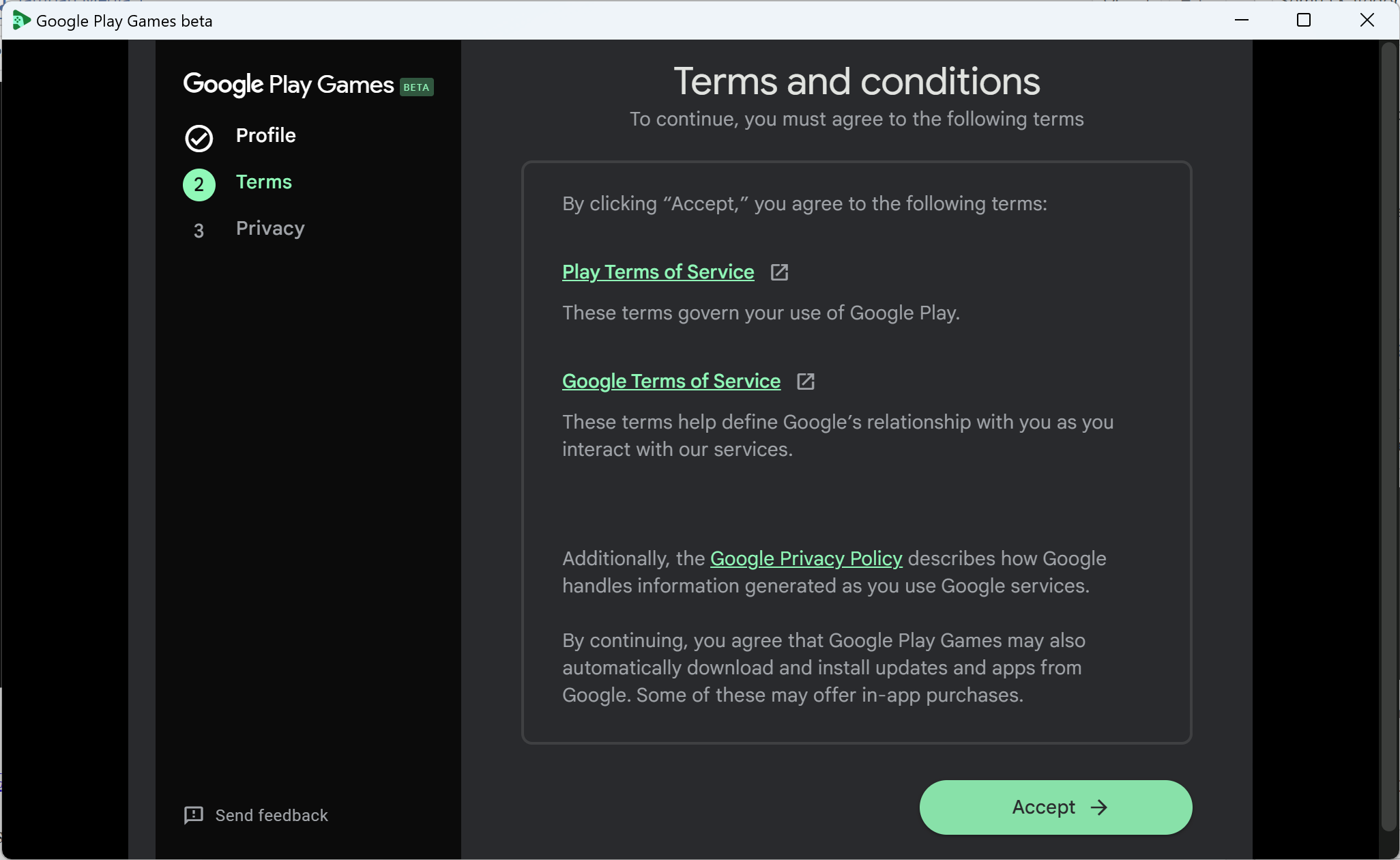Select the Terms step label

pyautogui.click(x=263, y=182)
